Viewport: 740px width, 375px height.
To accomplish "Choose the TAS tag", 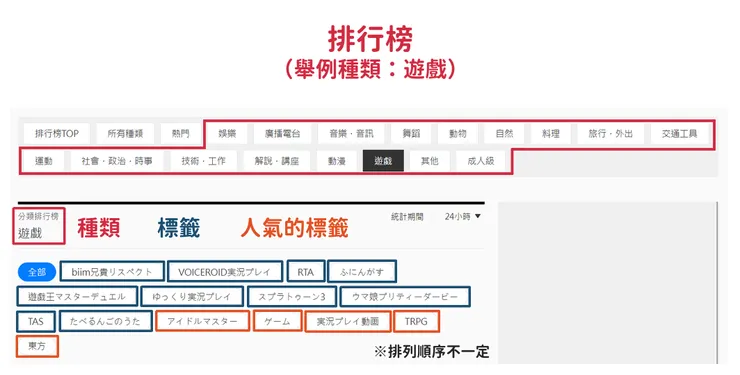I will point(36,322).
